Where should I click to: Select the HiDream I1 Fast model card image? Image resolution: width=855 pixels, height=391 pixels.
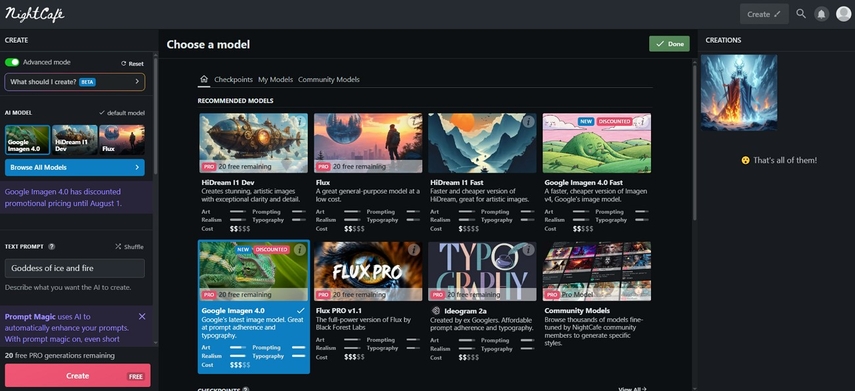[482, 143]
